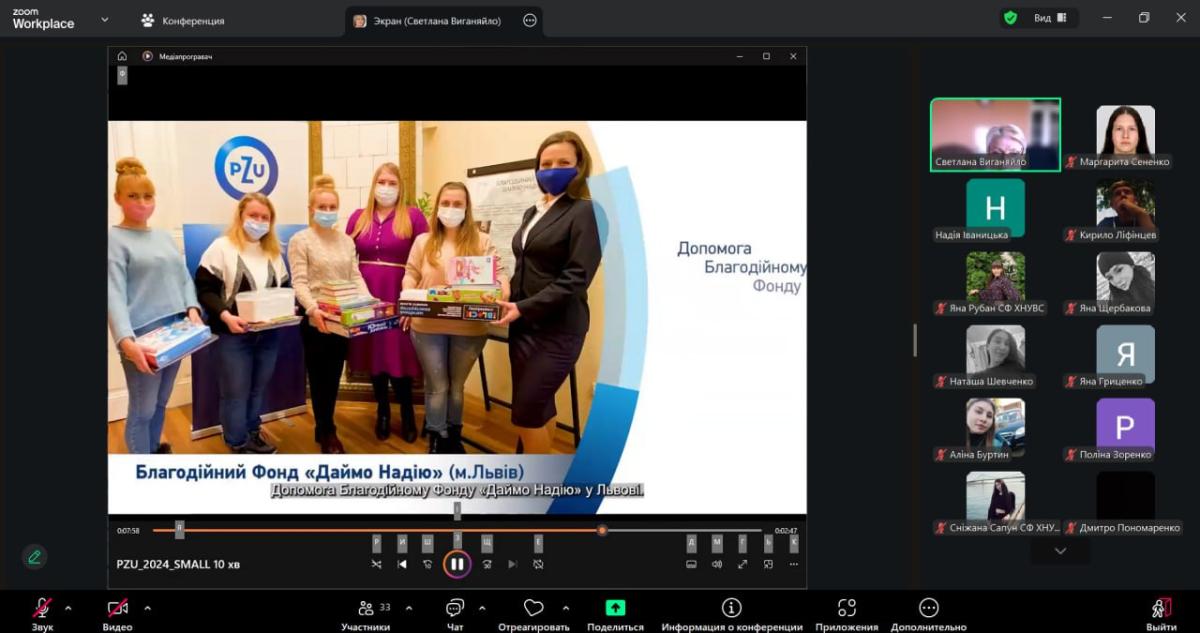Expand the audio options arrow beside Звук

pos(68,608)
